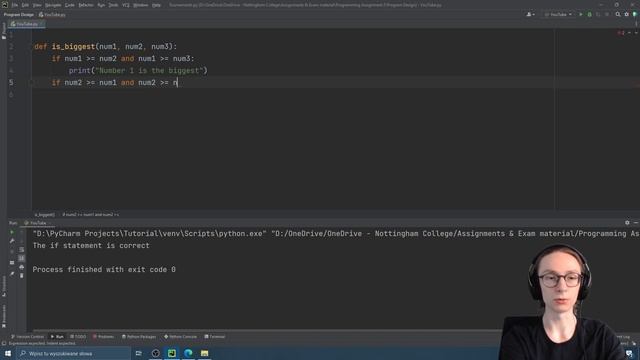
Task: Click the editor error count indicator
Action: (621, 33)
